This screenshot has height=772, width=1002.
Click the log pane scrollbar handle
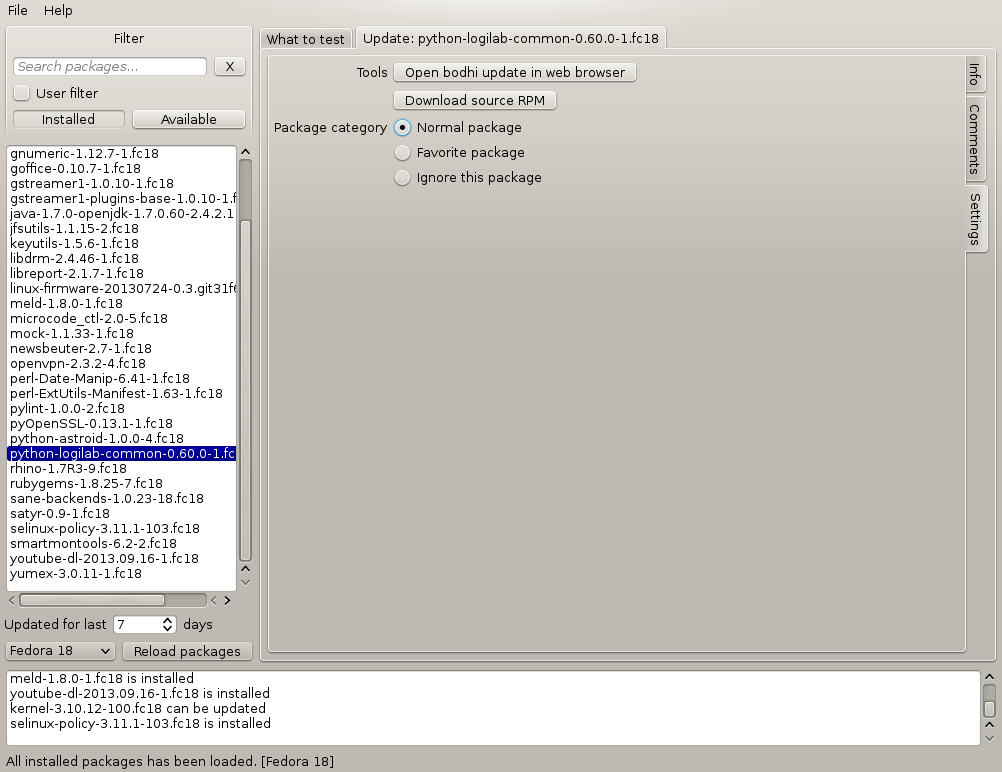click(x=989, y=708)
